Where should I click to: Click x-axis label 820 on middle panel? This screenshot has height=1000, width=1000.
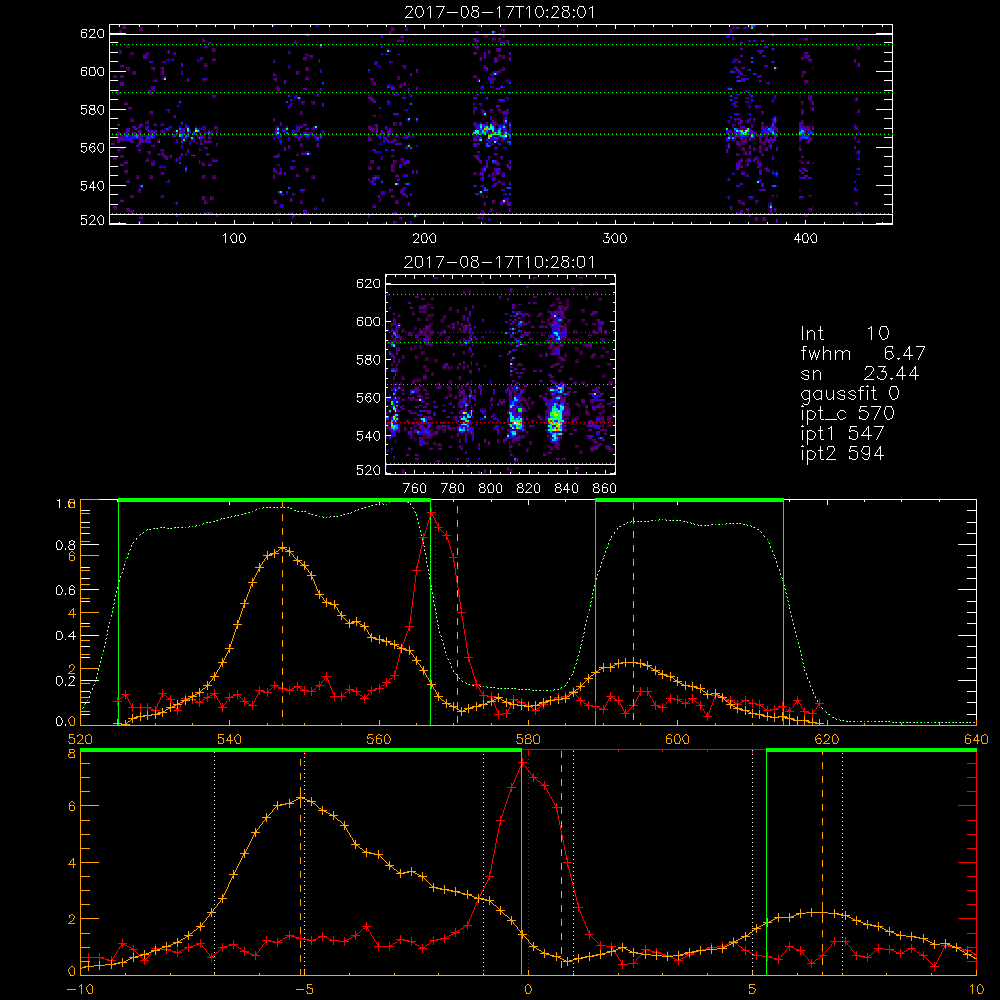529,489
